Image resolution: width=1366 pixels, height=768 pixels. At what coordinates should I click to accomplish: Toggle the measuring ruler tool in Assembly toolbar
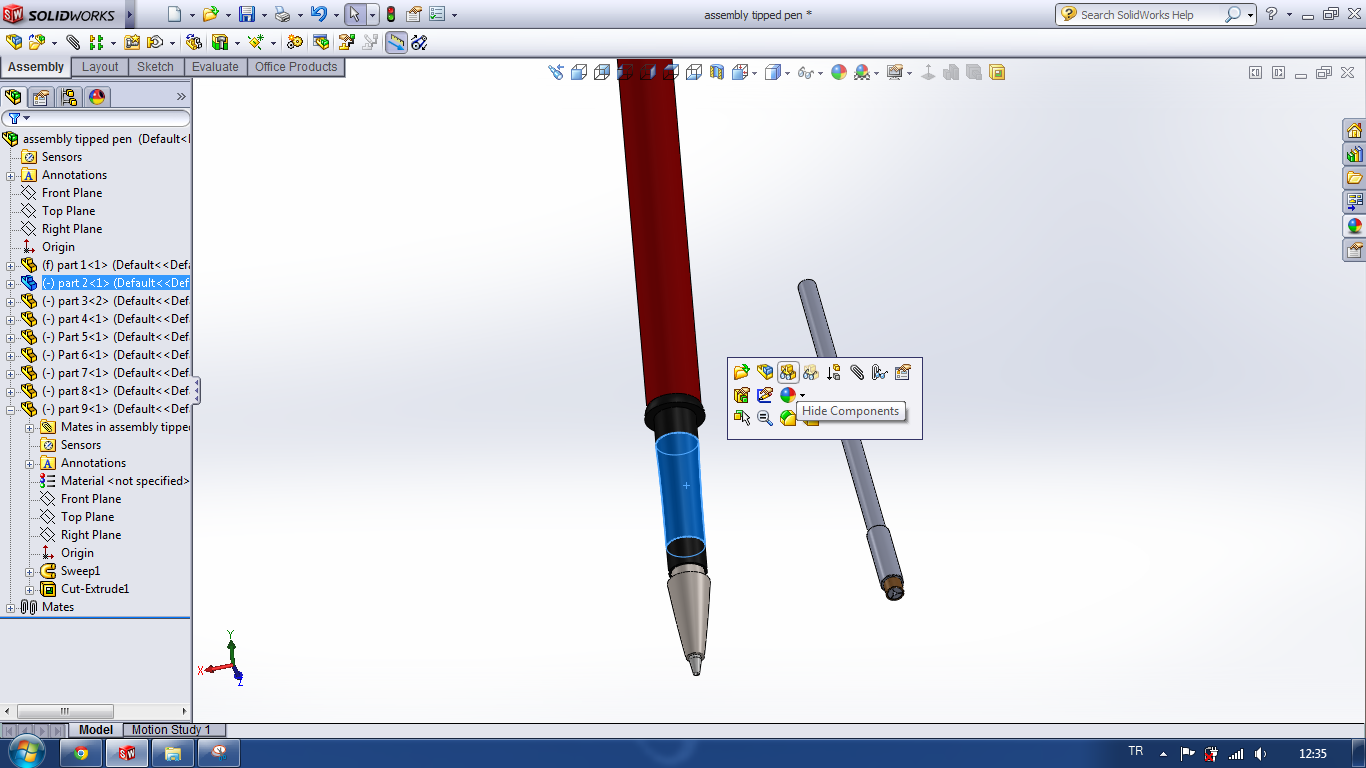(x=396, y=42)
